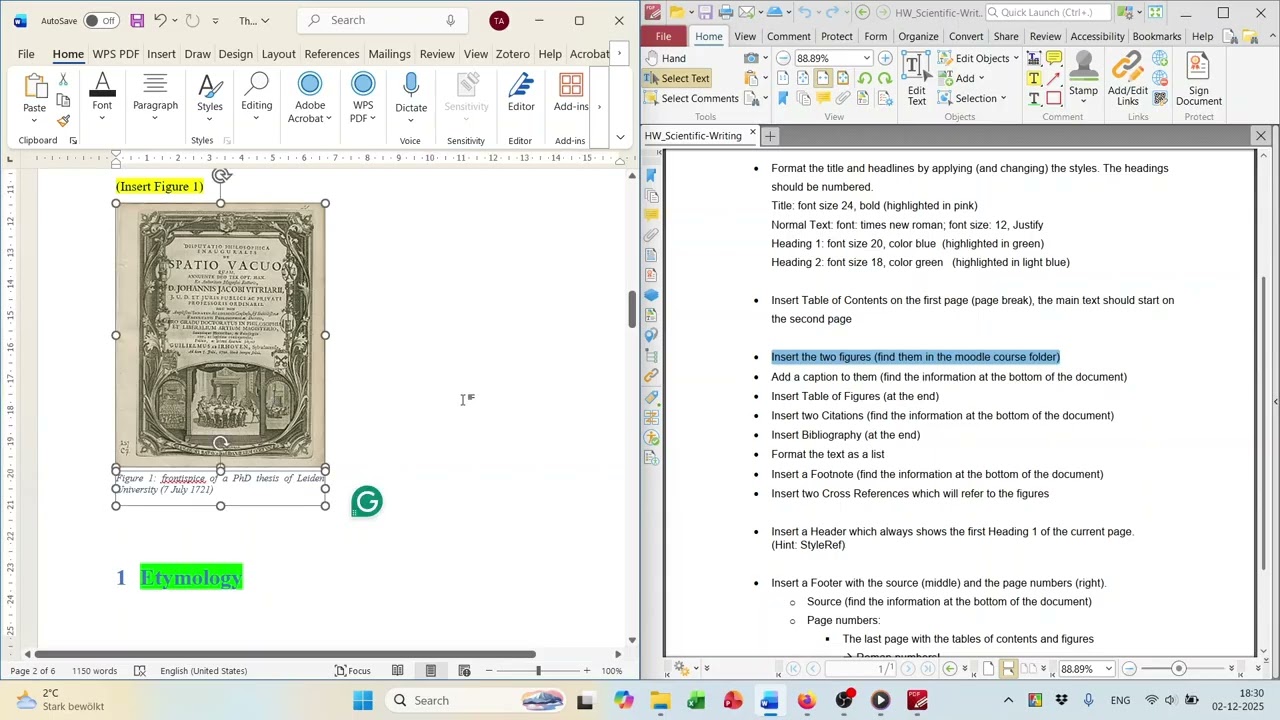This screenshot has height=720, width=1280.
Task: Toggle single page continuous layout icon
Action: coord(1007,668)
